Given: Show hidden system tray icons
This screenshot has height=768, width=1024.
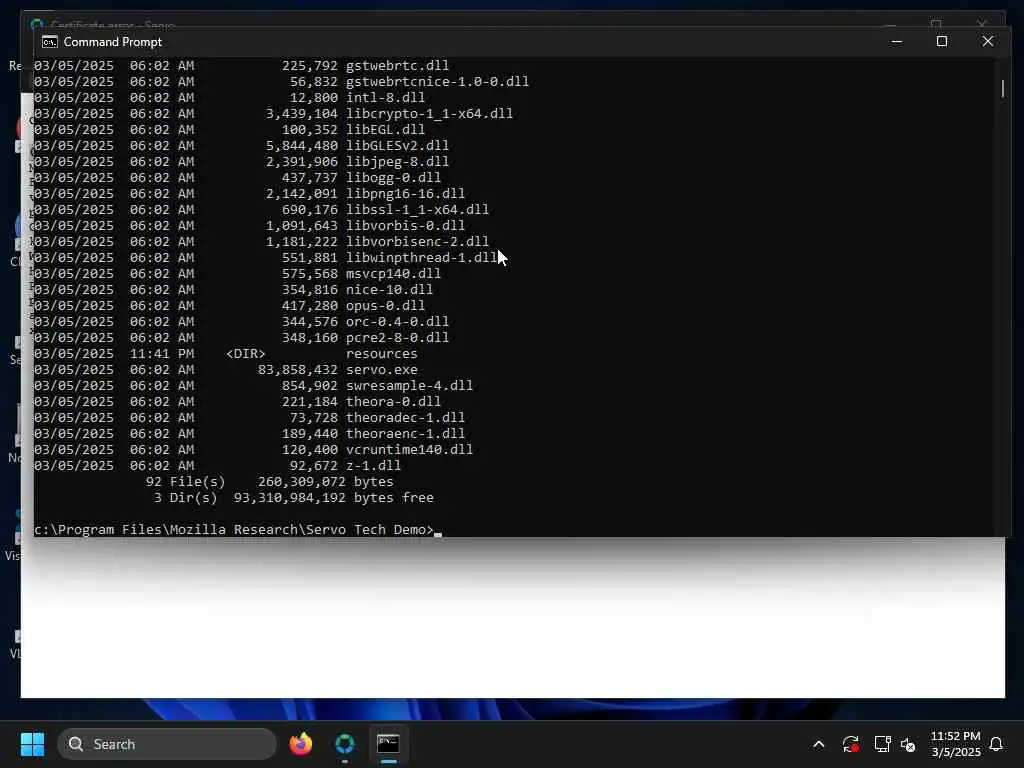Looking at the screenshot, I should [x=818, y=744].
